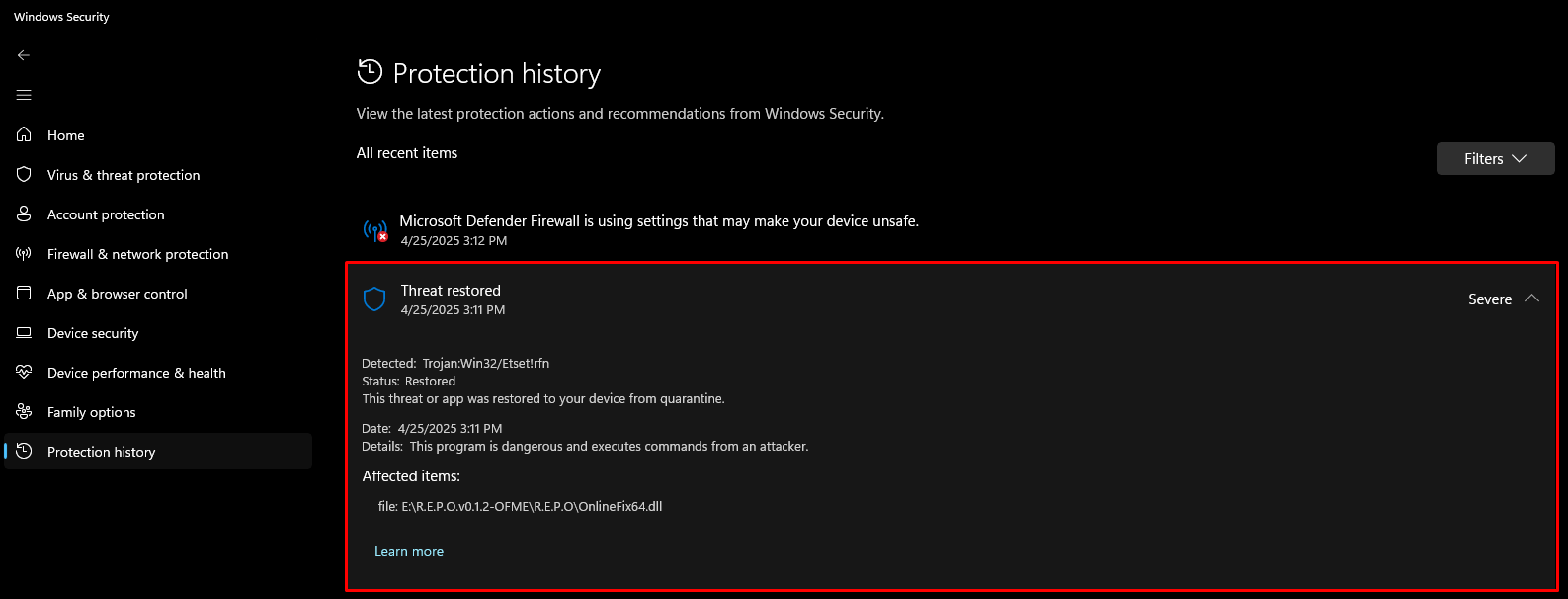Collapse the Threat restored entry chevron
The width and height of the screenshot is (1568, 599).
pos(1531,299)
